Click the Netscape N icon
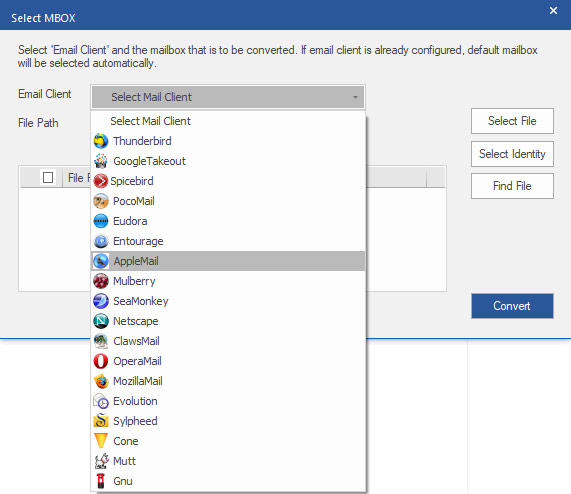 [101, 321]
